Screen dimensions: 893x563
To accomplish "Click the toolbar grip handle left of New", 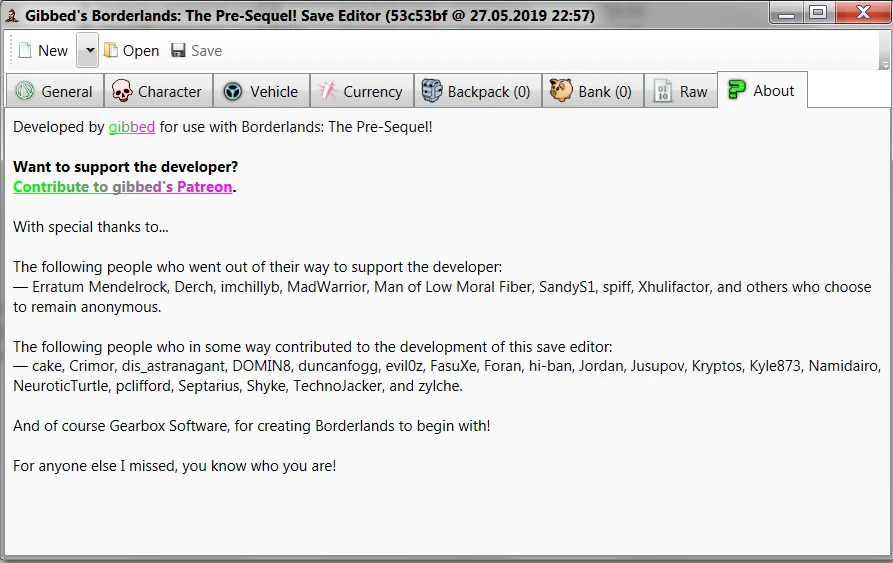I will point(10,51).
